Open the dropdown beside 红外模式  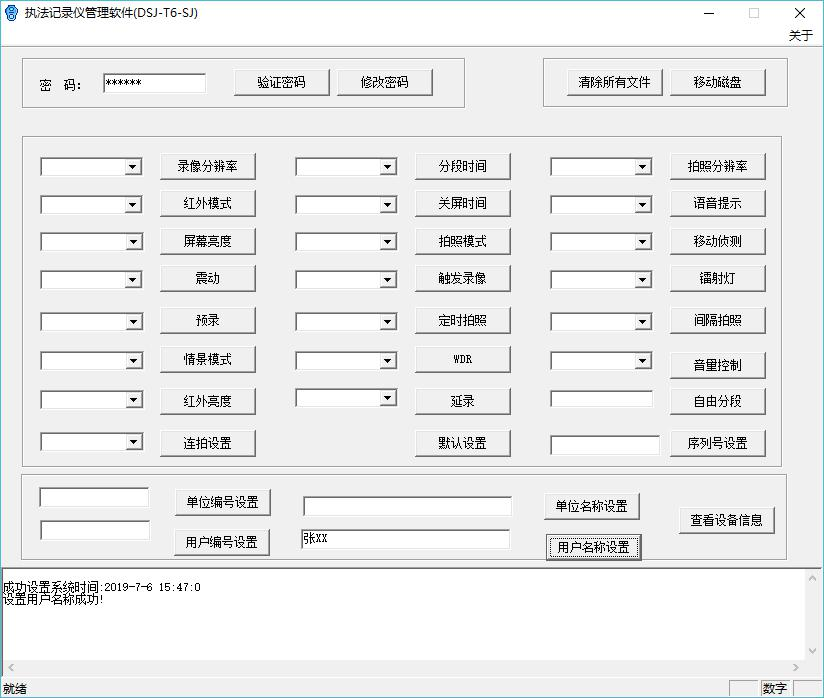coord(133,205)
